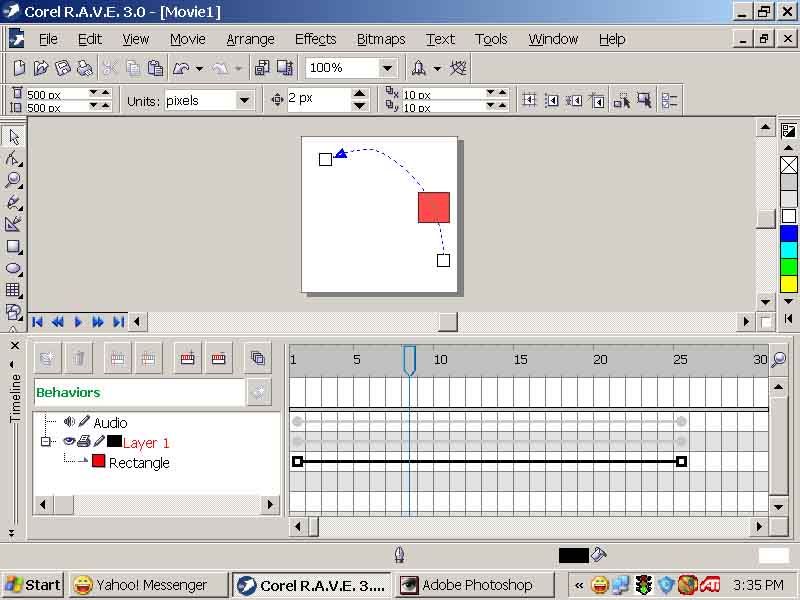
Task: Open the Undo history dropdown arrow
Action: pos(199,68)
